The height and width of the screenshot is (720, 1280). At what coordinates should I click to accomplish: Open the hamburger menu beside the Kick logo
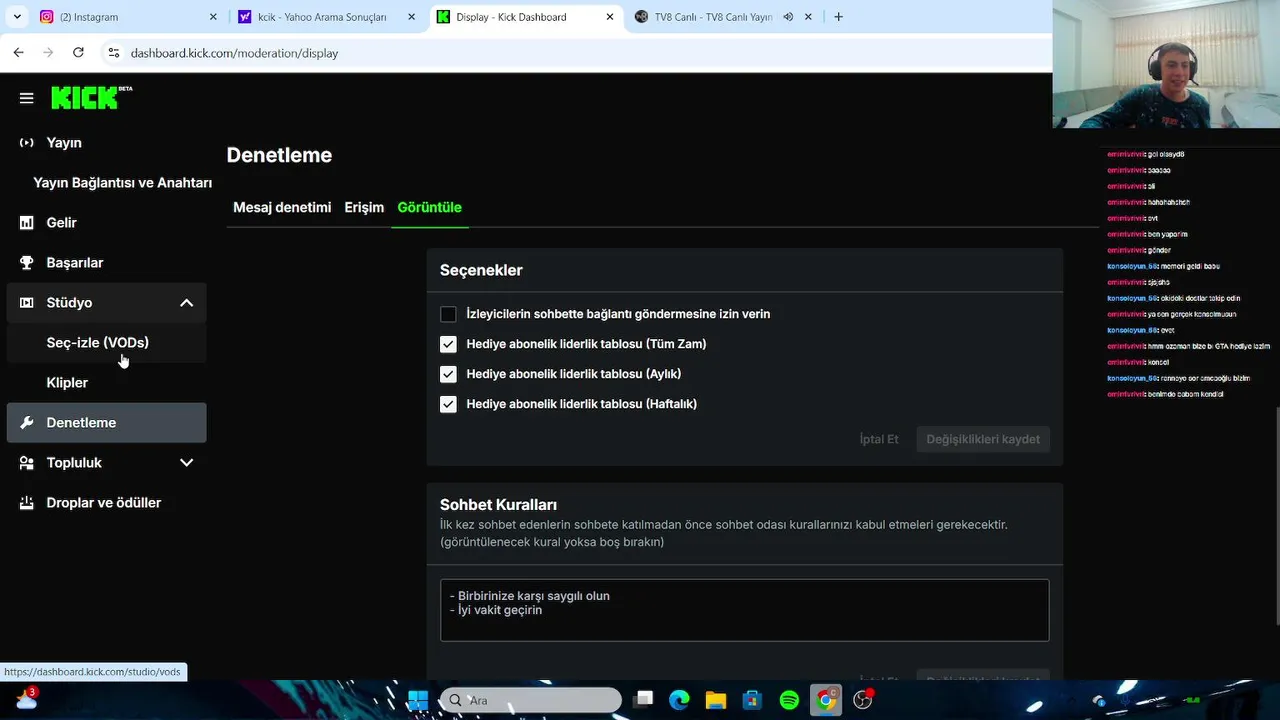click(27, 98)
